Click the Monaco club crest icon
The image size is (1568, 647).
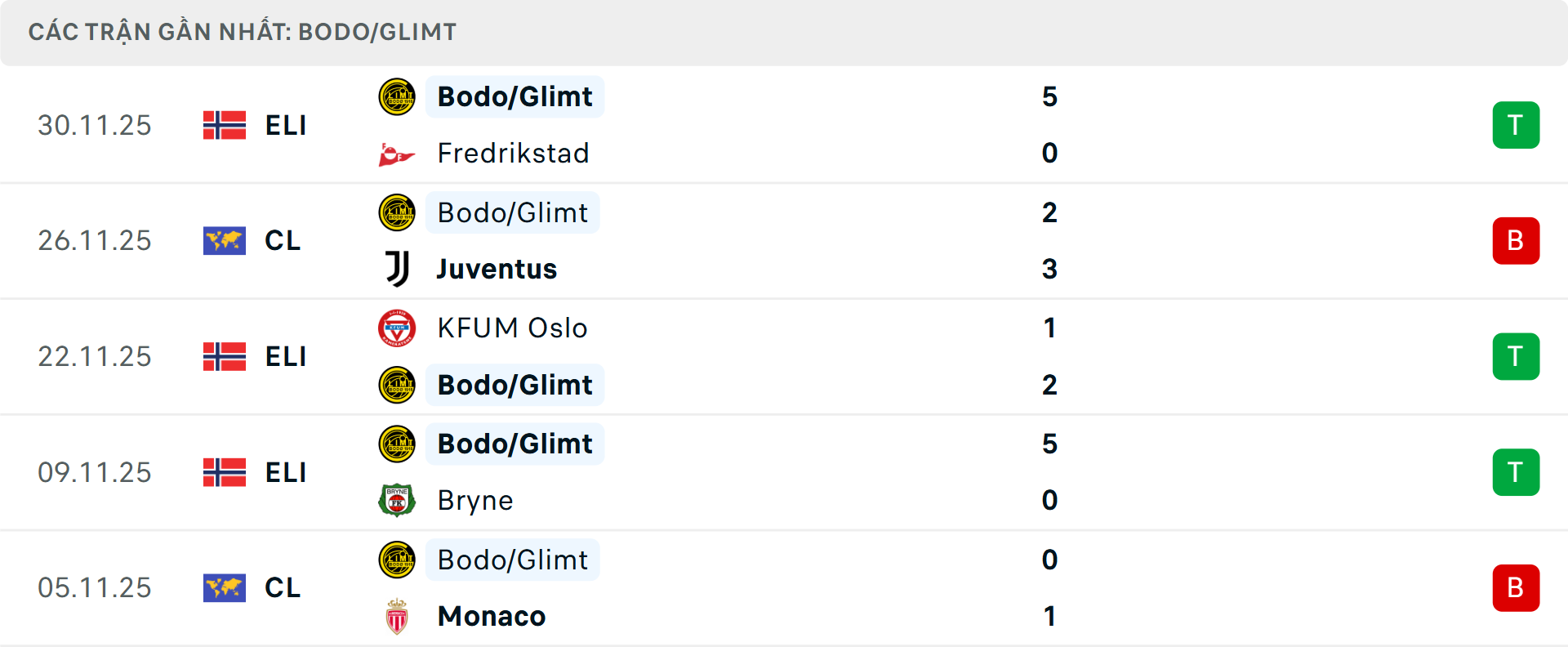pos(397,617)
